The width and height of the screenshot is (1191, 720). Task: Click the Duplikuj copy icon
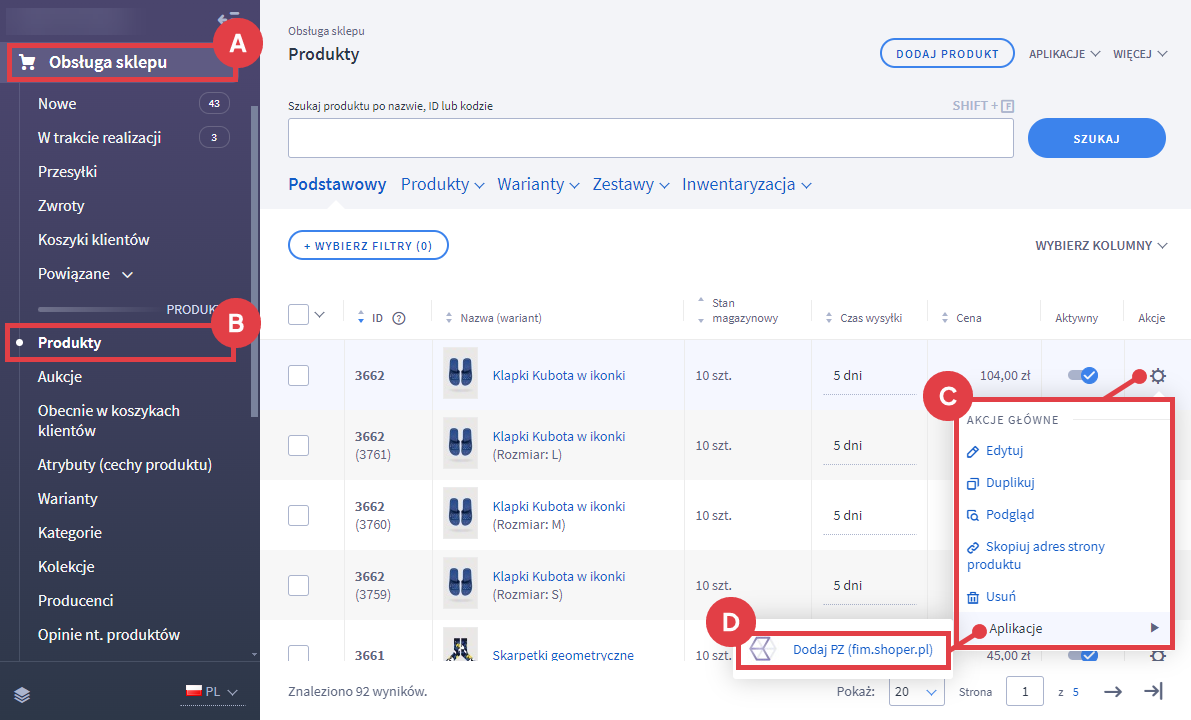click(973, 483)
